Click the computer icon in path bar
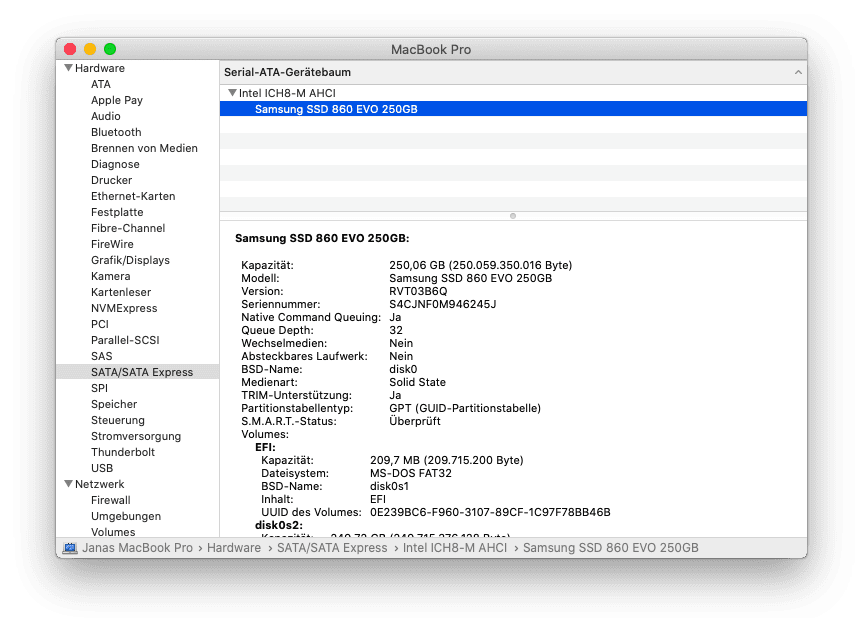 coord(70,548)
